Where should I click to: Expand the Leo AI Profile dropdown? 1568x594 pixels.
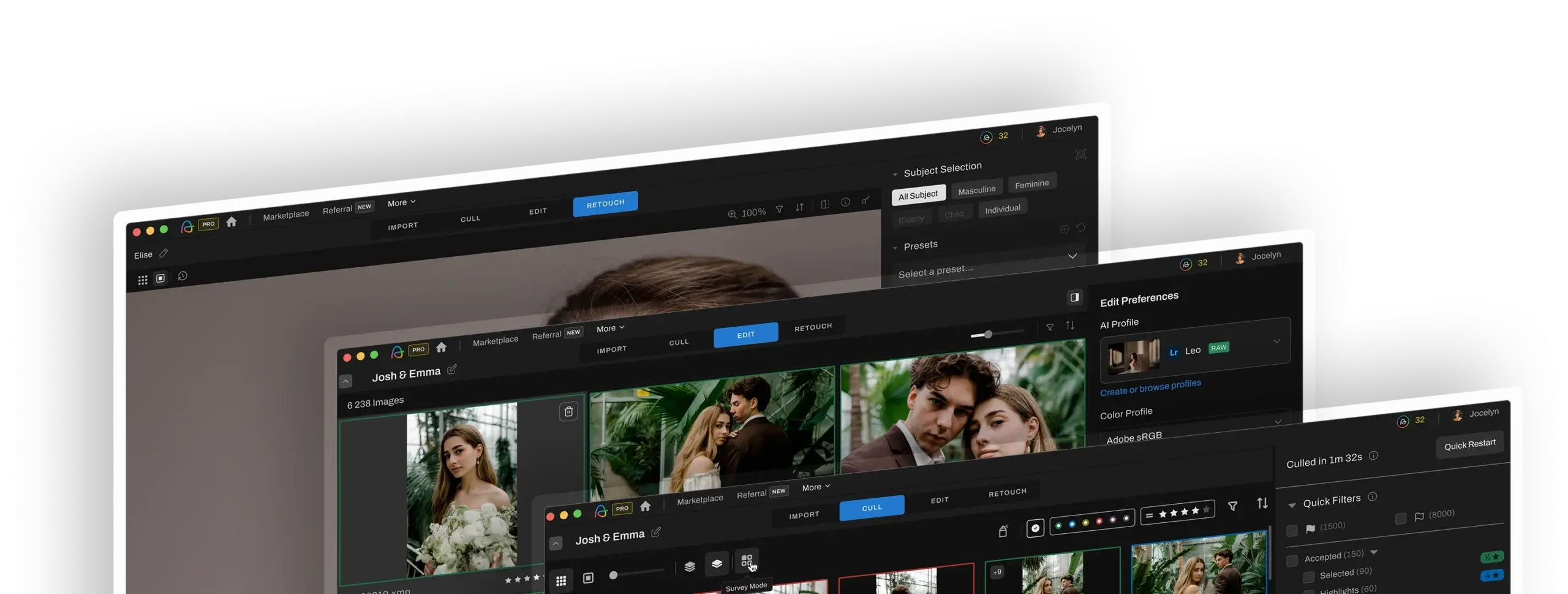tap(1277, 341)
